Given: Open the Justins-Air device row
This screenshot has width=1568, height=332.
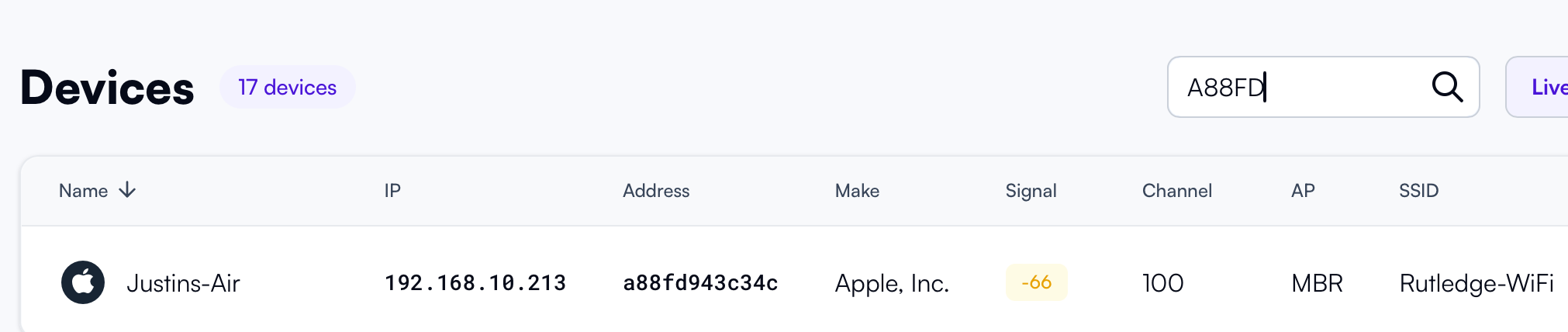Looking at the screenshot, I should (794, 282).
